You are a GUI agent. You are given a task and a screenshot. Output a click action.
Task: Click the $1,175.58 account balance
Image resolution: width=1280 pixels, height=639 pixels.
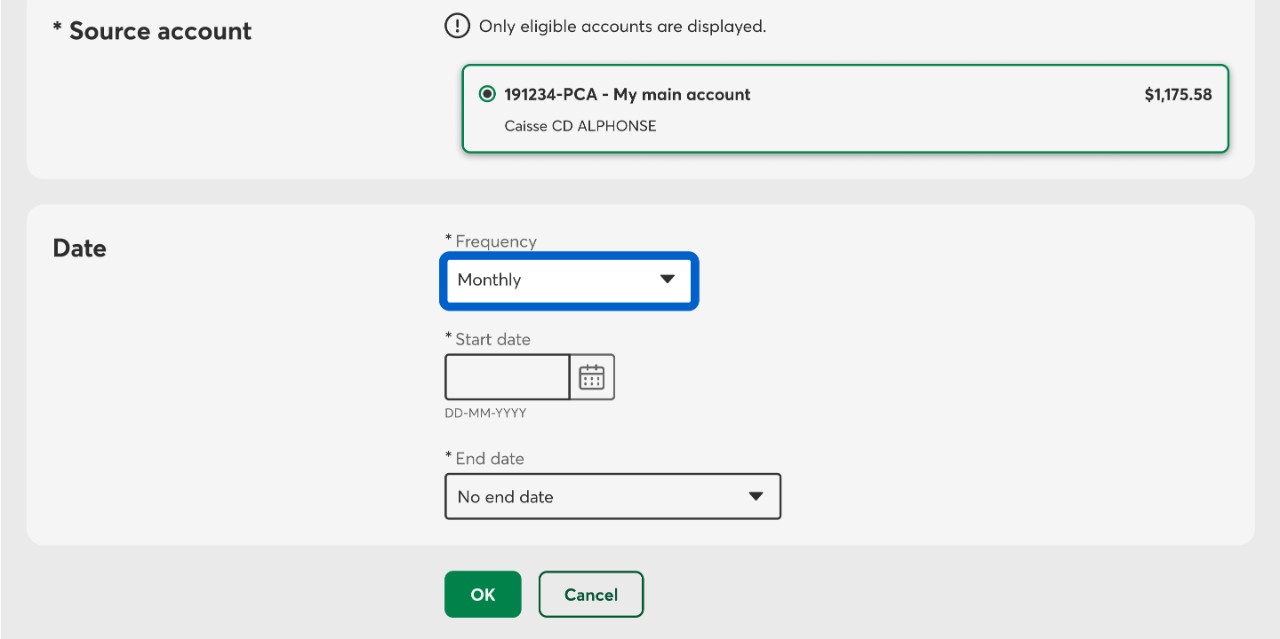(x=1177, y=94)
